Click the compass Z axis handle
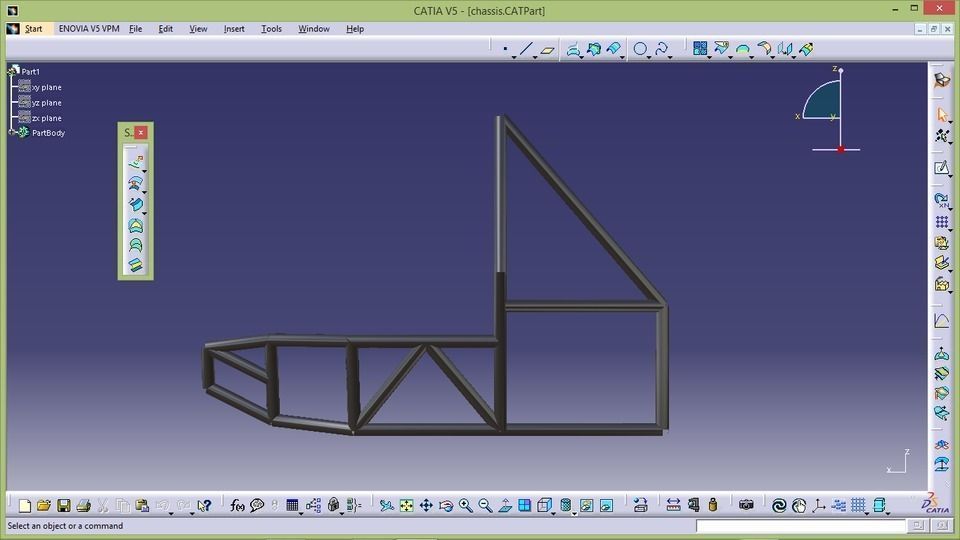 tap(841, 71)
